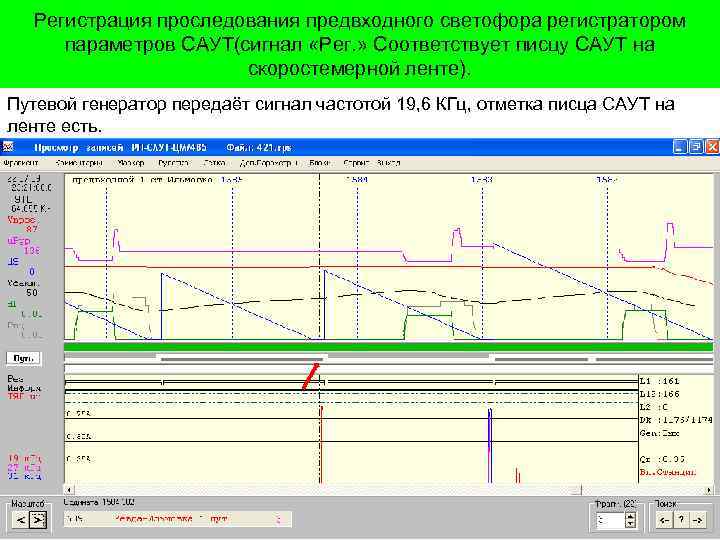Click the 1583 kilometer marker label

(482, 180)
